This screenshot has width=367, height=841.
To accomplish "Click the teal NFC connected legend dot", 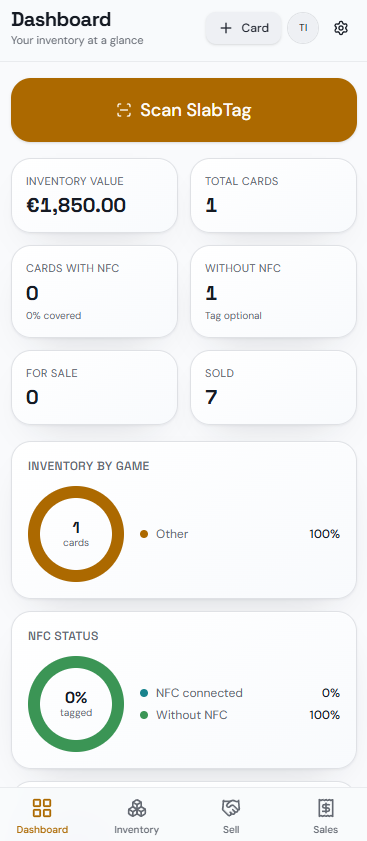I will pos(144,693).
